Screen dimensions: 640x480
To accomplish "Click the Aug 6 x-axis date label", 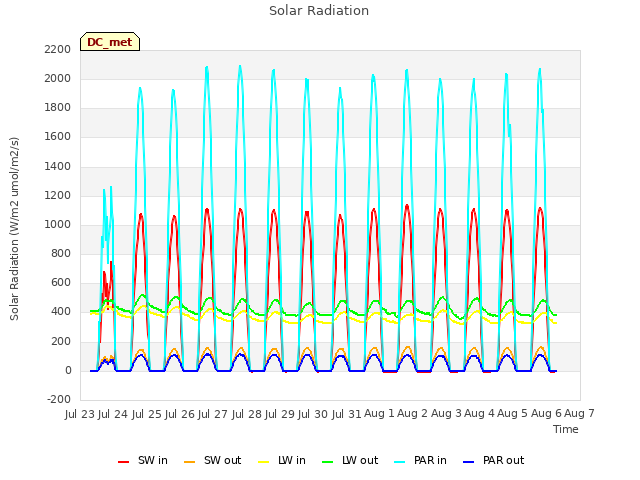I will [x=546, y=414].
